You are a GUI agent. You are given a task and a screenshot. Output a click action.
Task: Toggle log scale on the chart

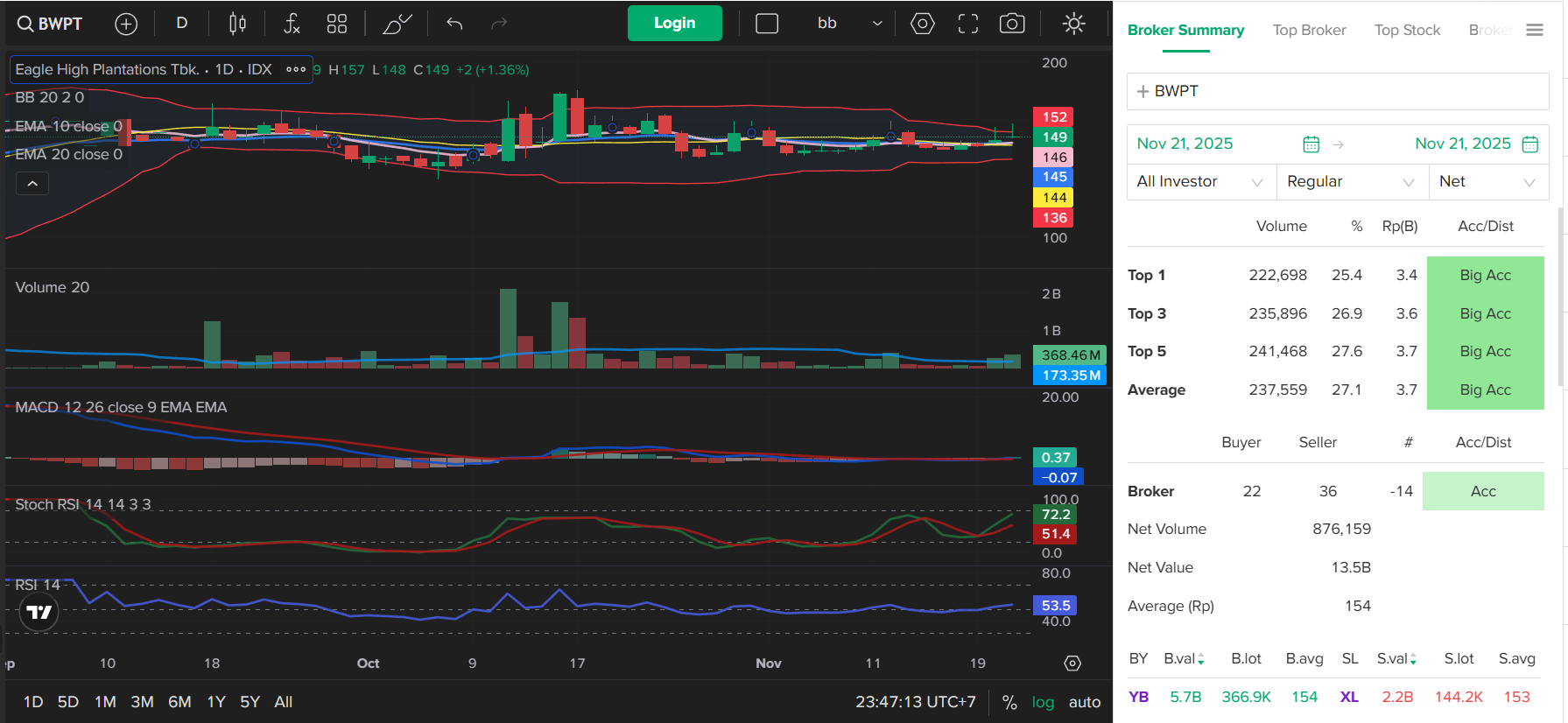1043,702
